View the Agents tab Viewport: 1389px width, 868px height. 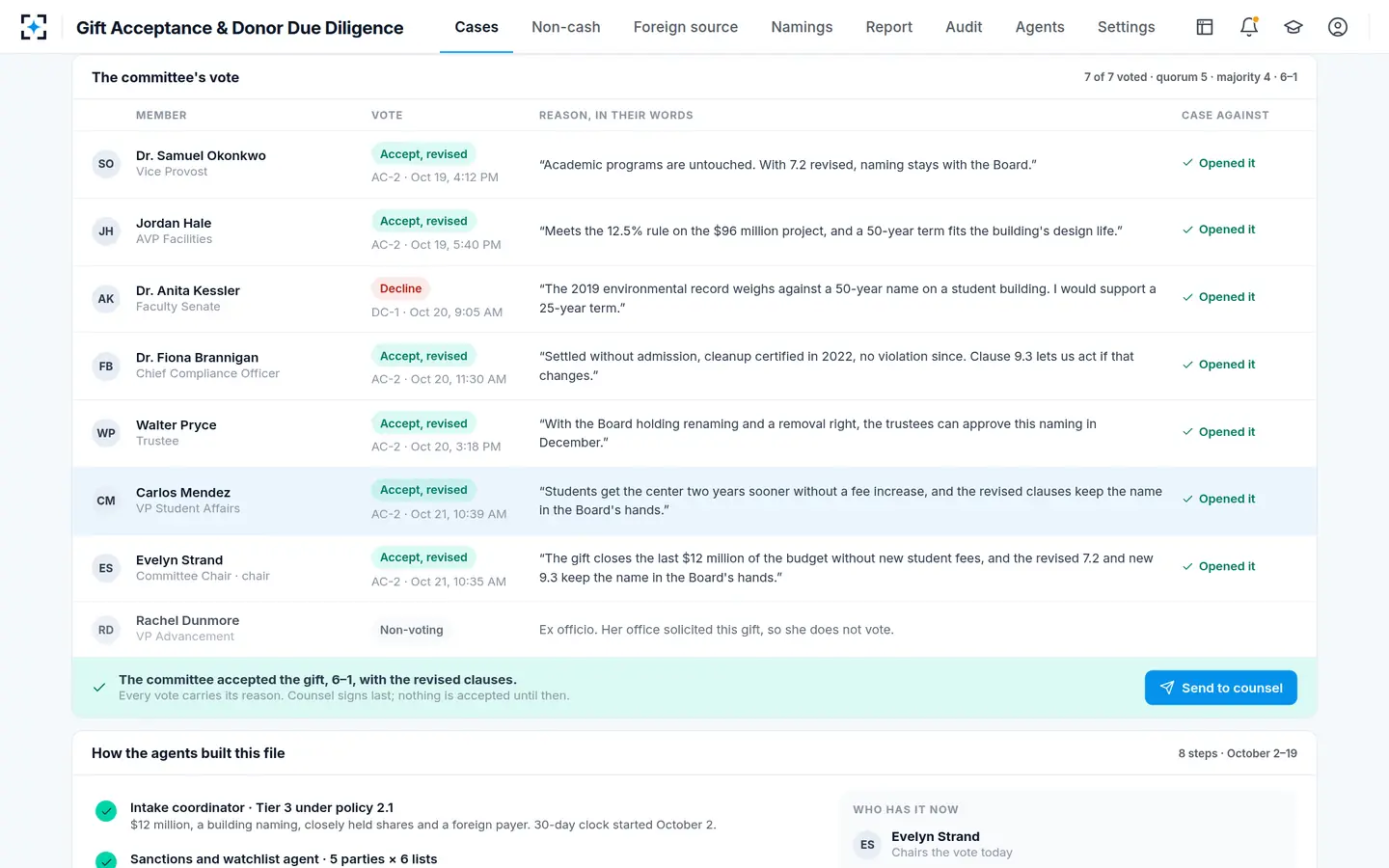(1040, 27)
